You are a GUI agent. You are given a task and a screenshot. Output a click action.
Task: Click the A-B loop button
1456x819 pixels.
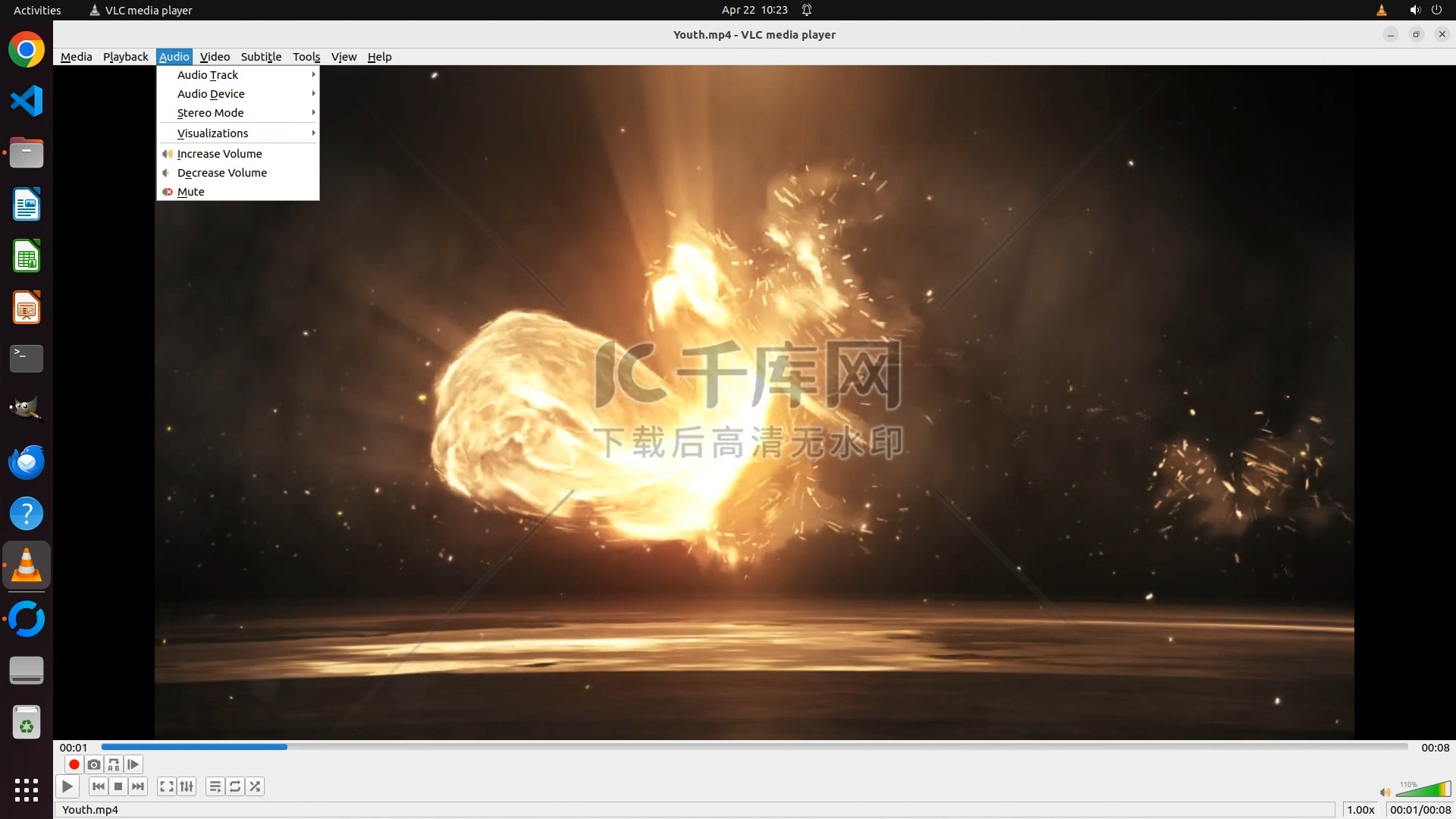coord(114,764)
